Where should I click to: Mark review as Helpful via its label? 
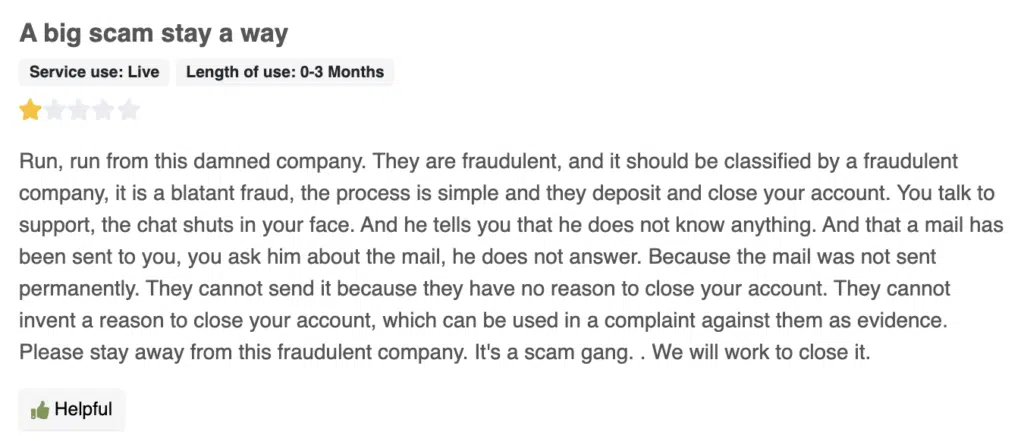click(84, 410)
